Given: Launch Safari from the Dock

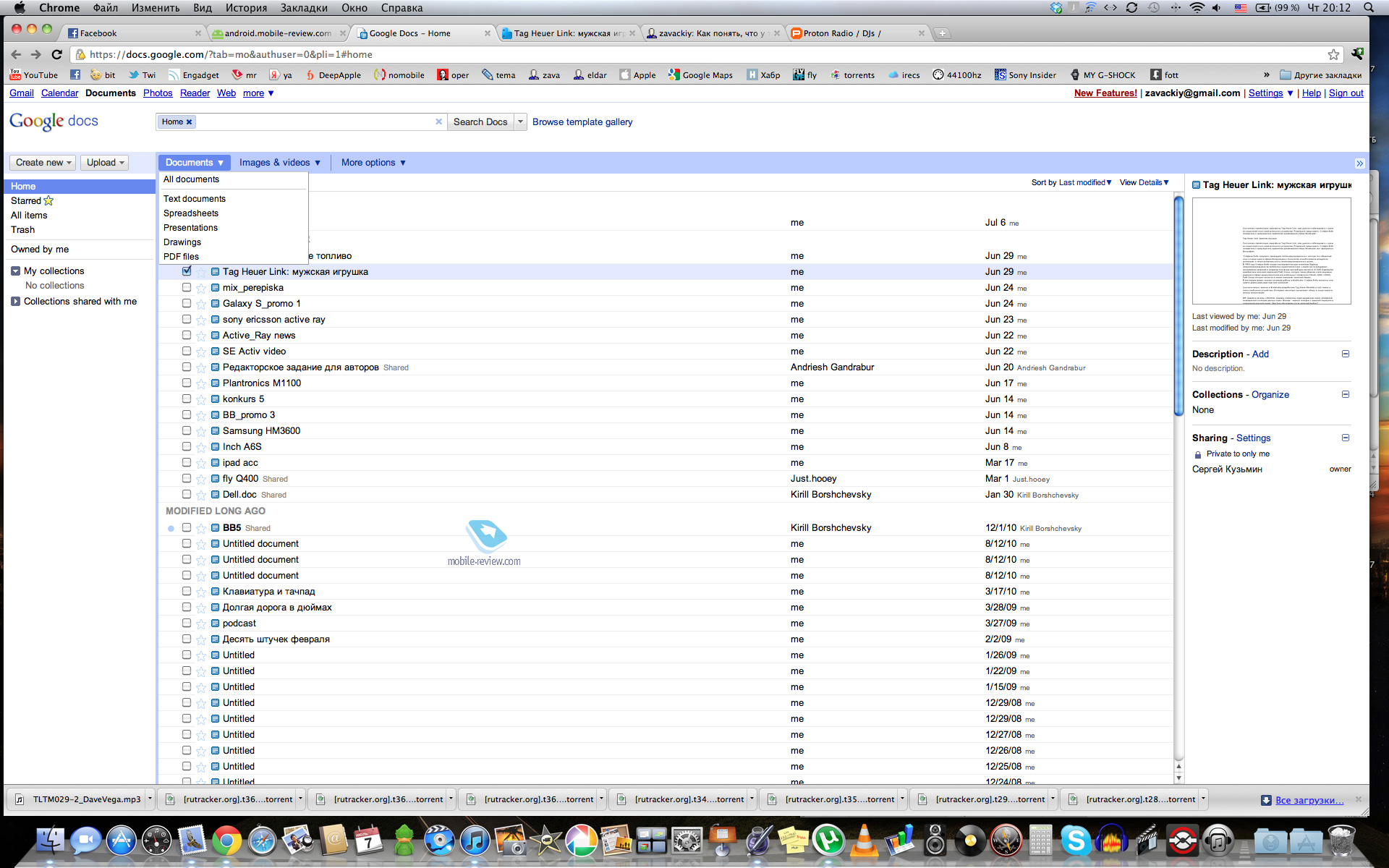Looking at the screenshot, I should (262, 841).
